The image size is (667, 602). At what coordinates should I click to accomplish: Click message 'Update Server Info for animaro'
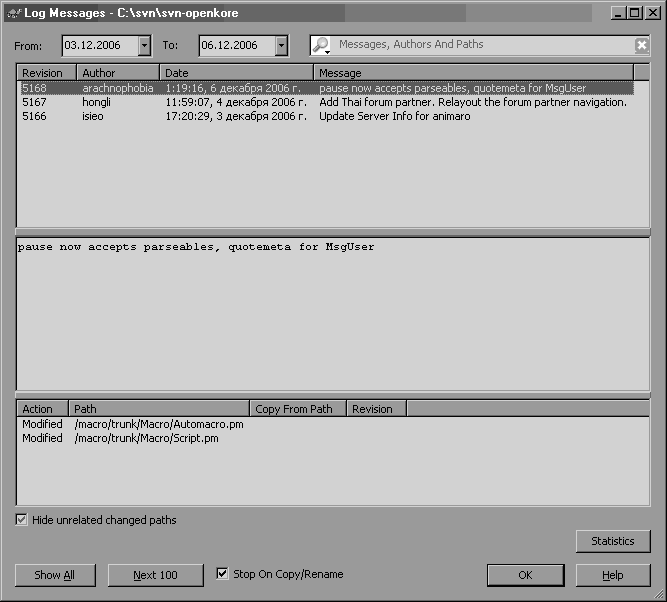coord(395,116)
